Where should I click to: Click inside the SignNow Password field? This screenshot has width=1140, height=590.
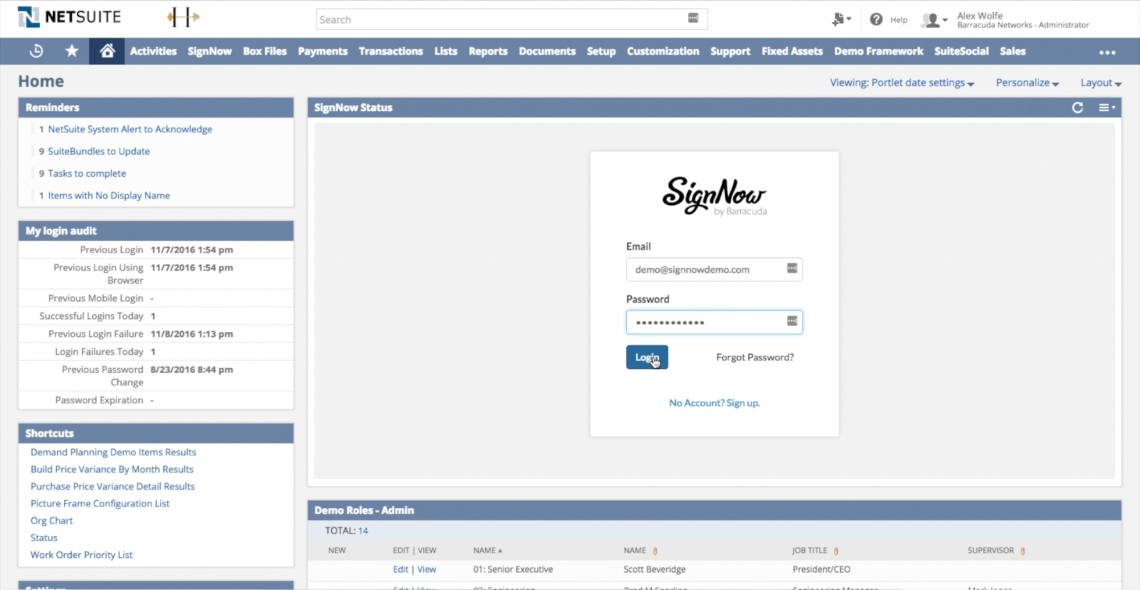click(713, 321)
